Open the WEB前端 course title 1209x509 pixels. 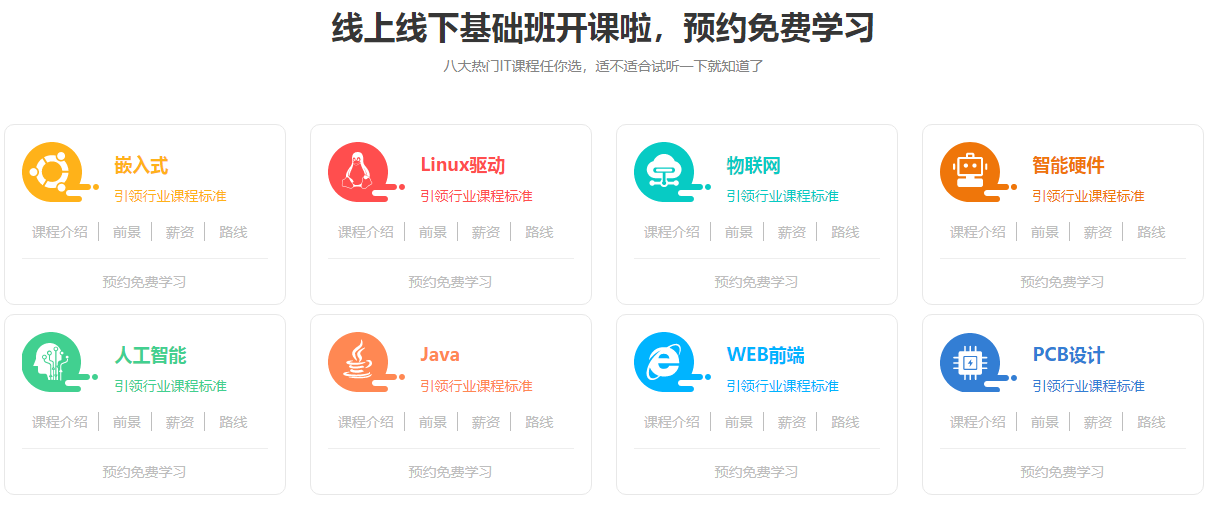(765, 355)
